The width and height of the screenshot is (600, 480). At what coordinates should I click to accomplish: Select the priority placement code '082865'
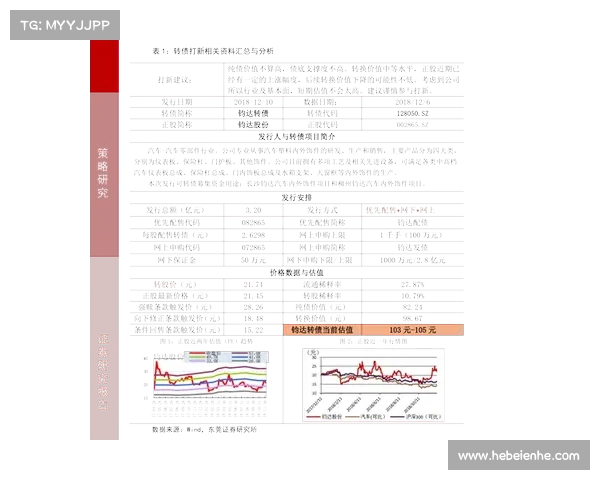(253, 223)
